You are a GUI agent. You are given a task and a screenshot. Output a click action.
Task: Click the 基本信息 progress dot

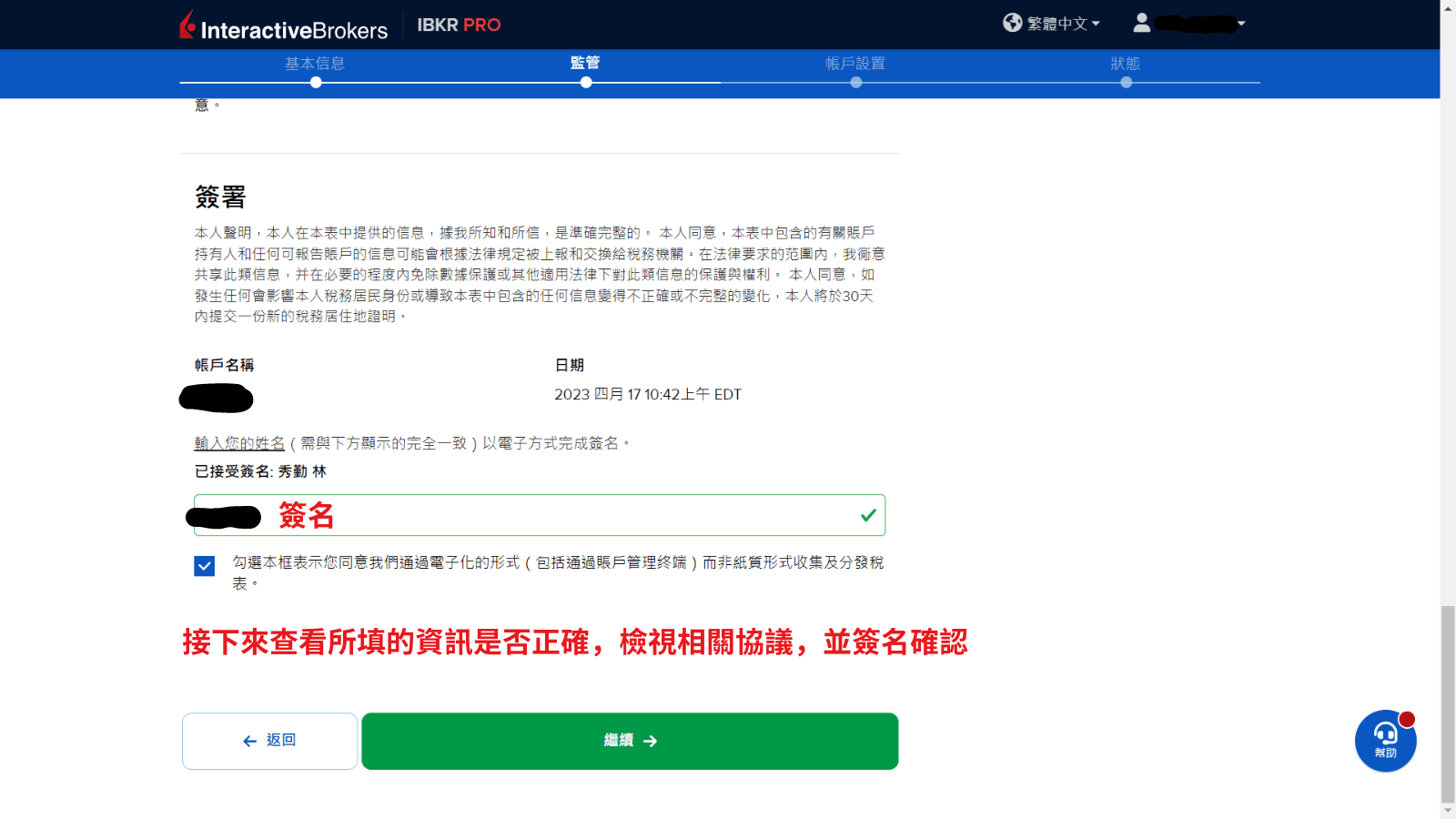tap(315, 82)
